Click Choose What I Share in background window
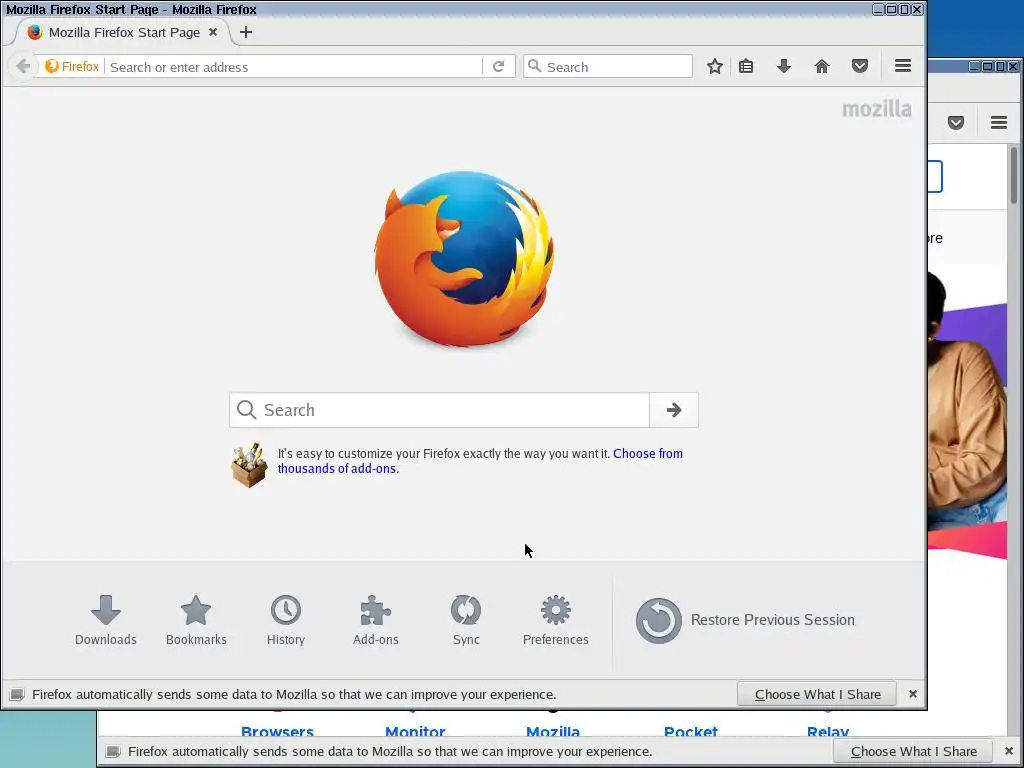The width and height of the screenshot is (1024, 768). click(x=913, y=751)
